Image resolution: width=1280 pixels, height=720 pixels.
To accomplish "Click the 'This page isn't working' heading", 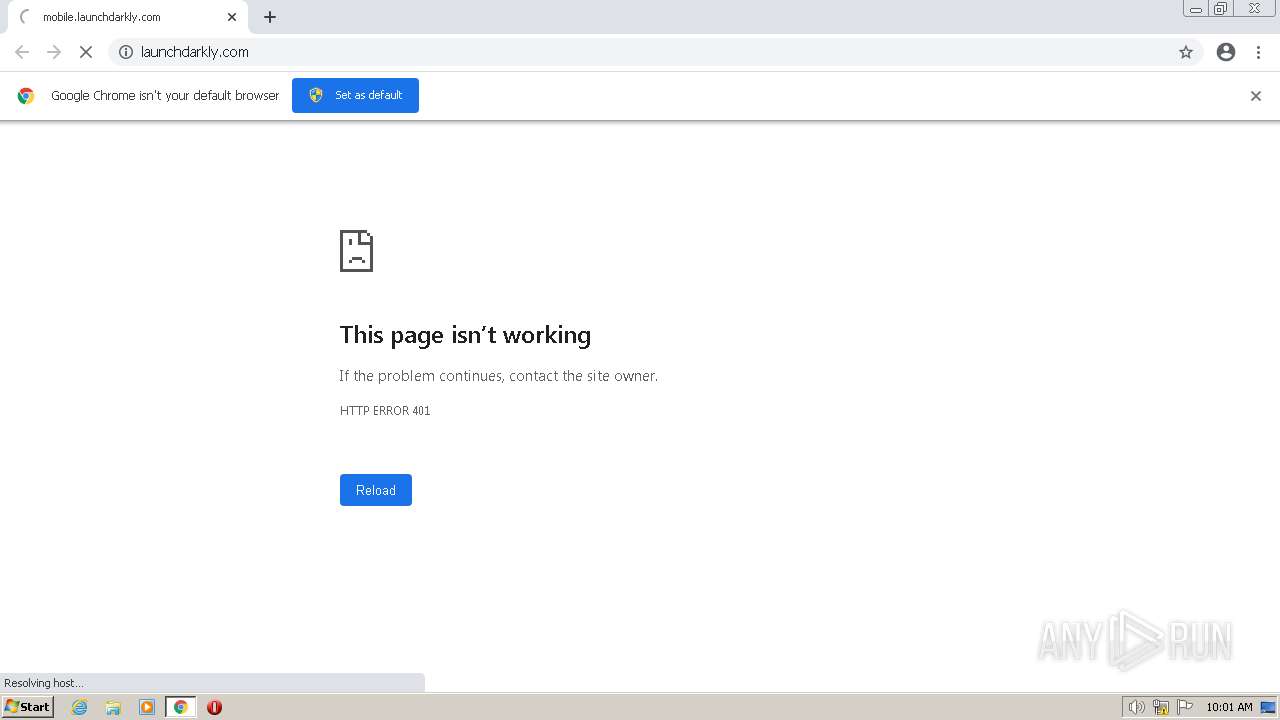I will tap(465, 335).
